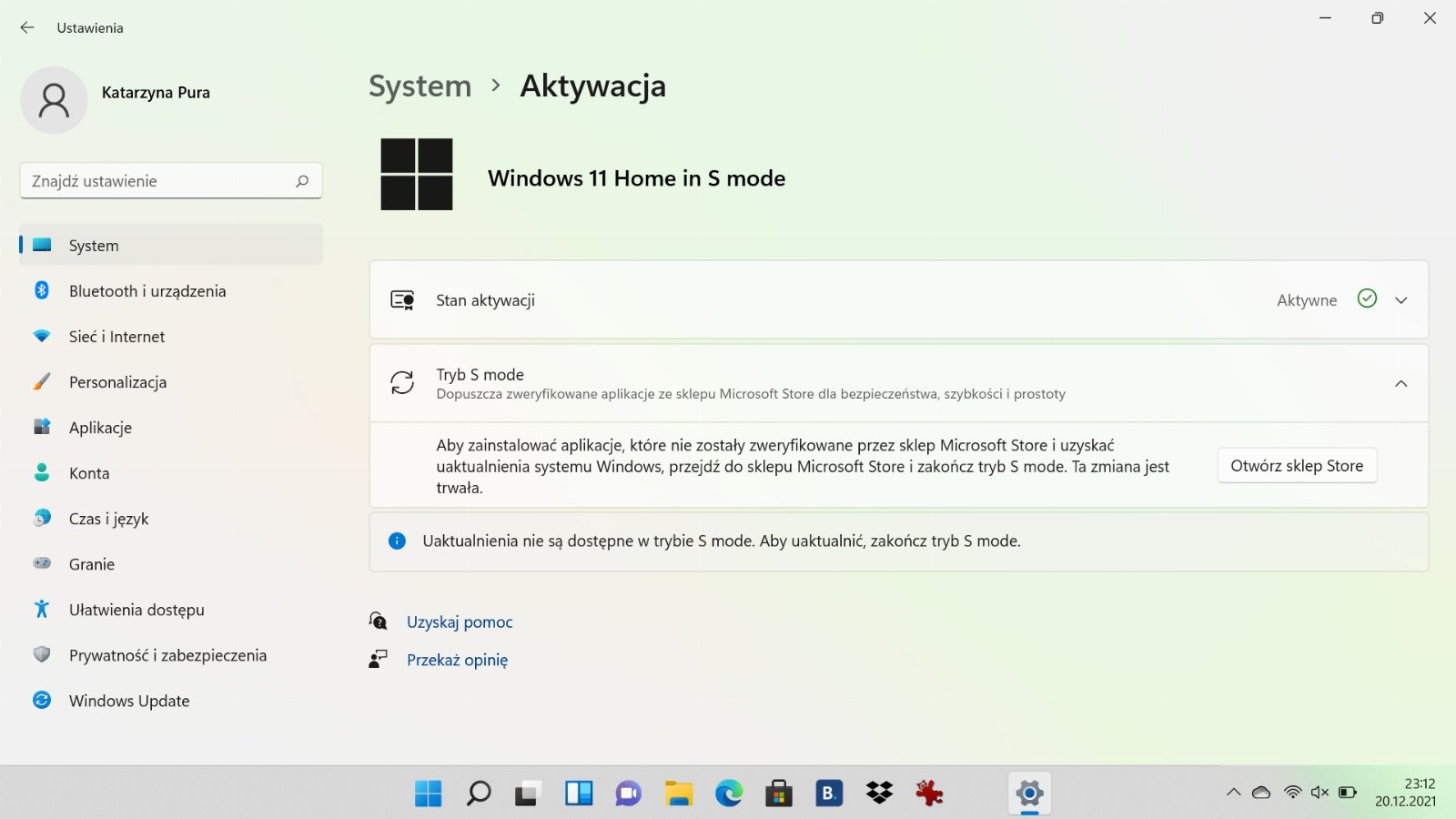
Task: Click the Znajdź ustawienie search field
Action: pyautogui.click(x=171, y=181)
